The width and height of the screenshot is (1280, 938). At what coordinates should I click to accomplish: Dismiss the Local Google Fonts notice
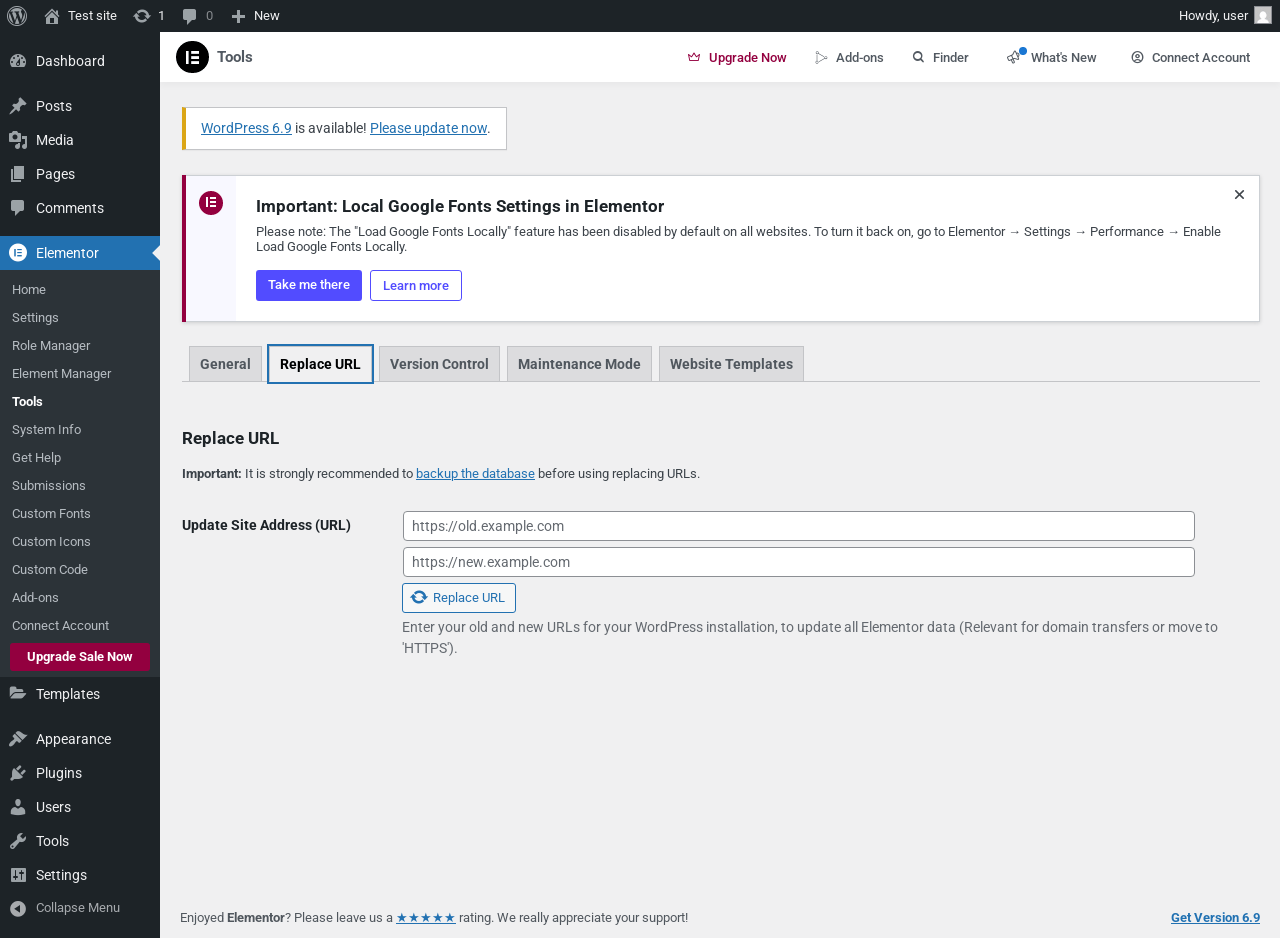pyautogui.click(x=1239, y=195)
